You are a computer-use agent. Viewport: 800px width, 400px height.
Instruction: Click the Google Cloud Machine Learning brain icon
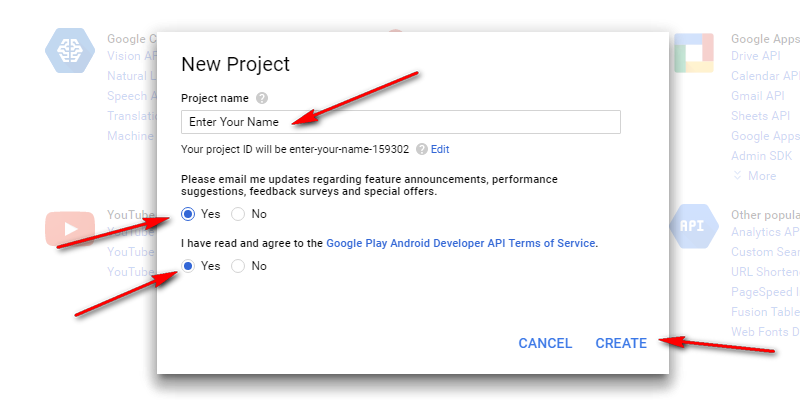click(69, 51)
